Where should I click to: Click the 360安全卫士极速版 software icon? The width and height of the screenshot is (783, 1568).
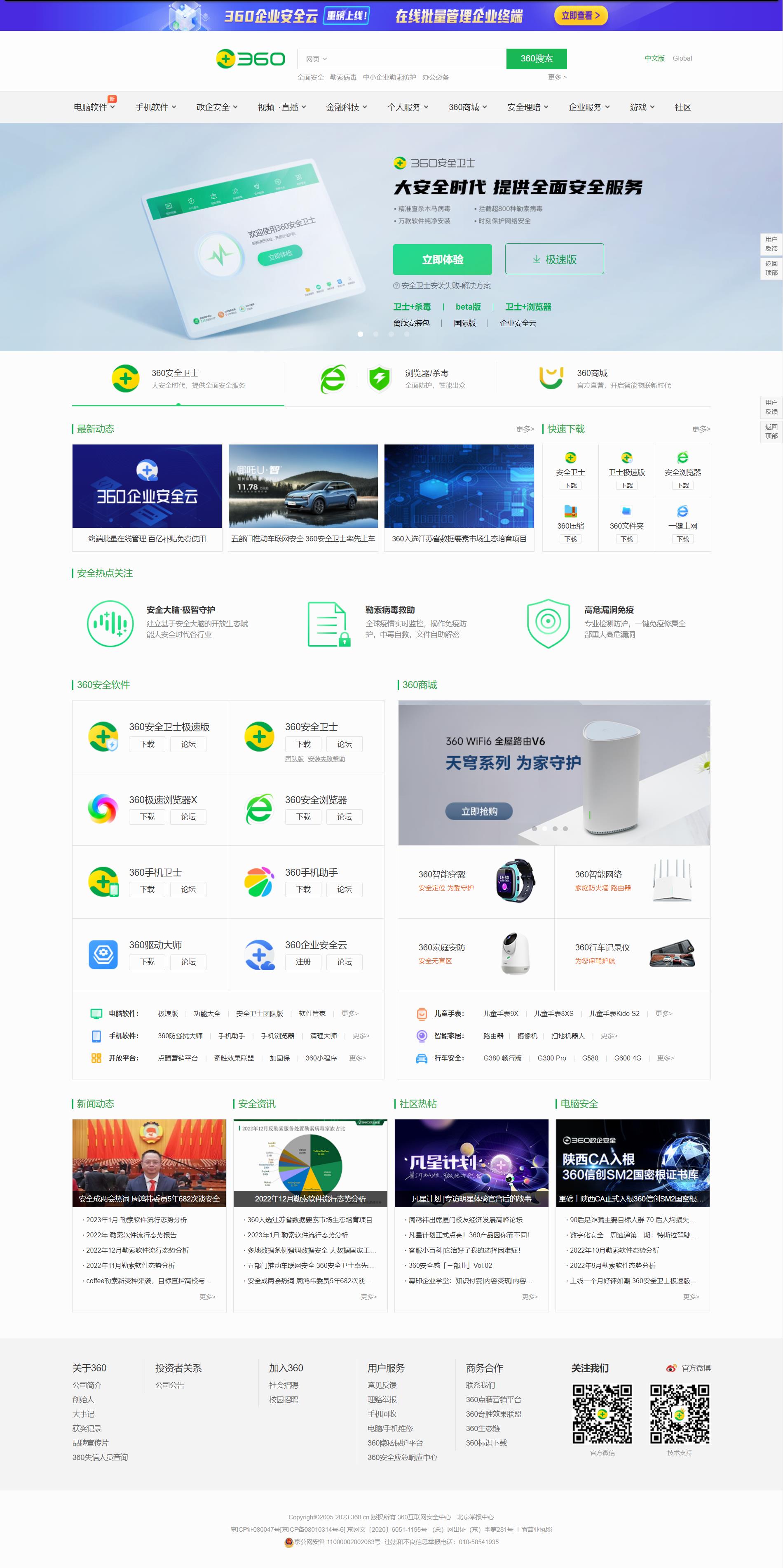coord(103,736)
